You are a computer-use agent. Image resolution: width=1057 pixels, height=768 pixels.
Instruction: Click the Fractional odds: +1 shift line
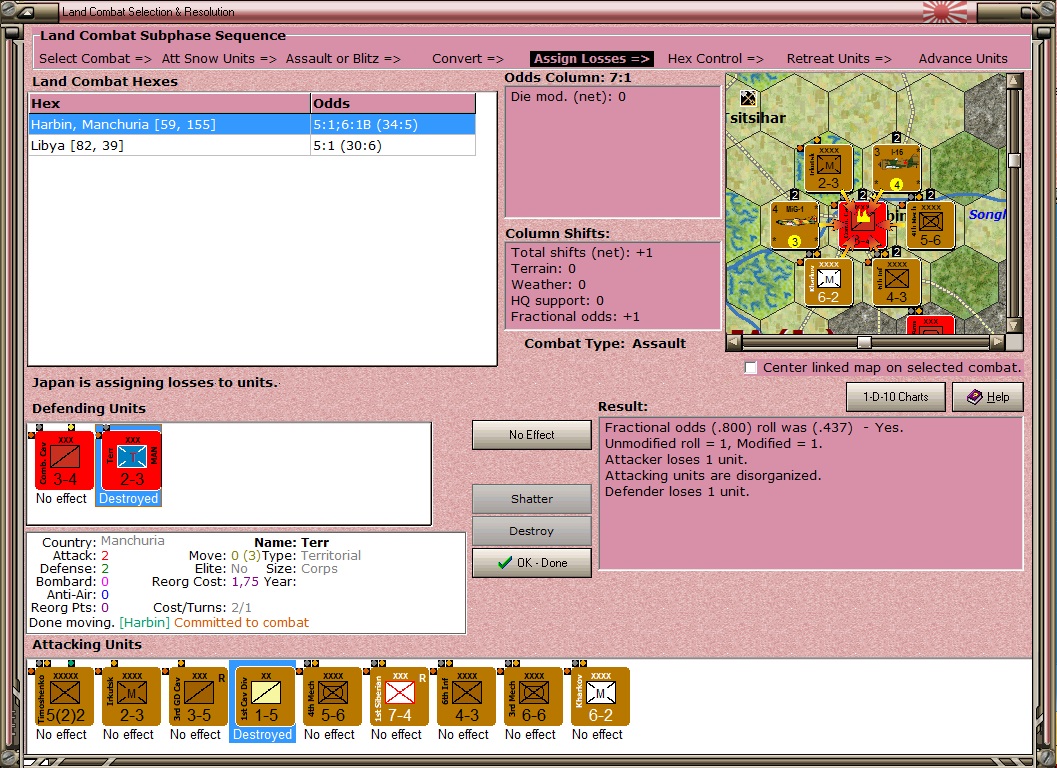pyautogui.click(x=575, y=317)
